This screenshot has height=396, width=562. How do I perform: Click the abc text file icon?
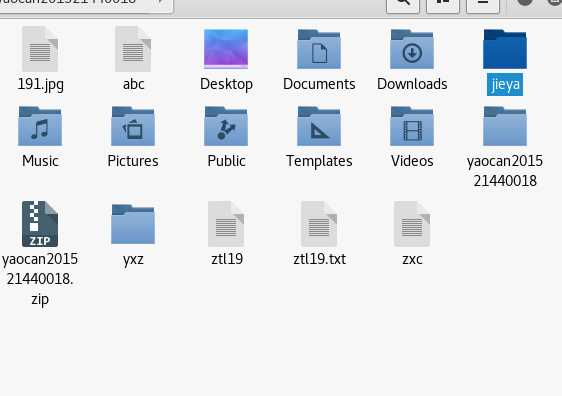pyautogui.click(x=133, y=49)
